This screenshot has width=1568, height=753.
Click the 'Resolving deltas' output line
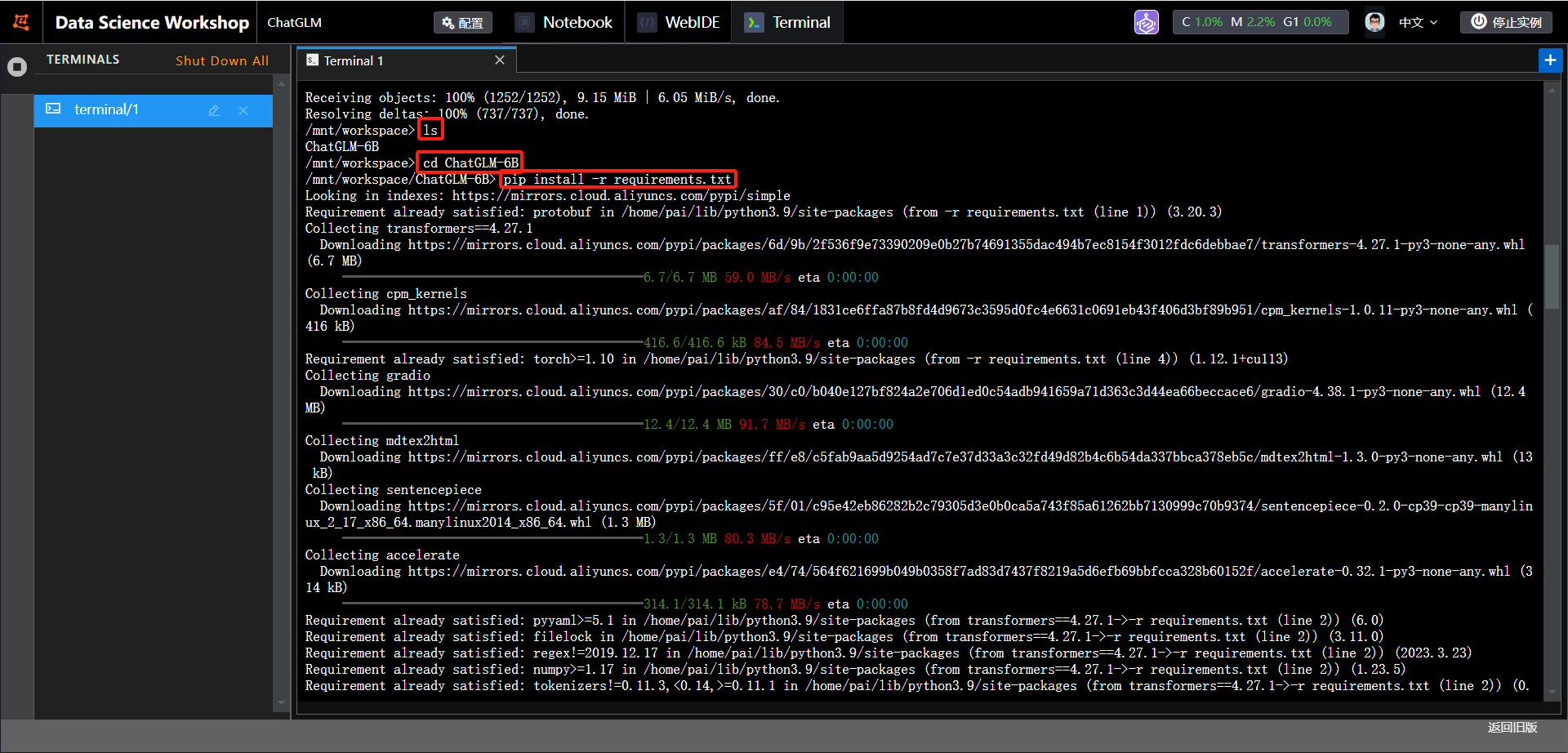[x=447, y=114]
